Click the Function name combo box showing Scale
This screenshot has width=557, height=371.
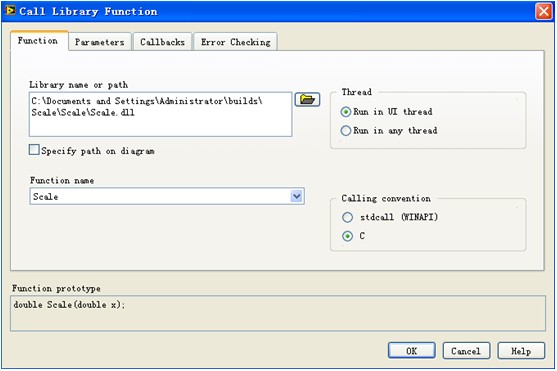coord(167,196)
